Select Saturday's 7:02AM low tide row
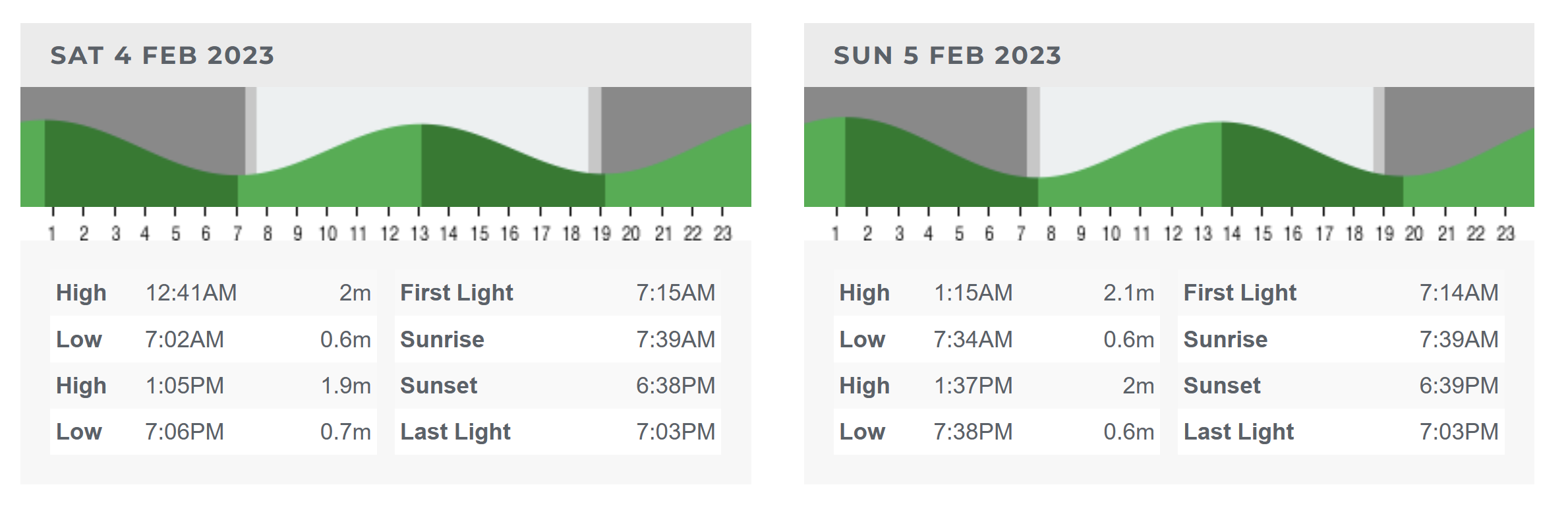1568x516 pixels. [x=213, y=339]
